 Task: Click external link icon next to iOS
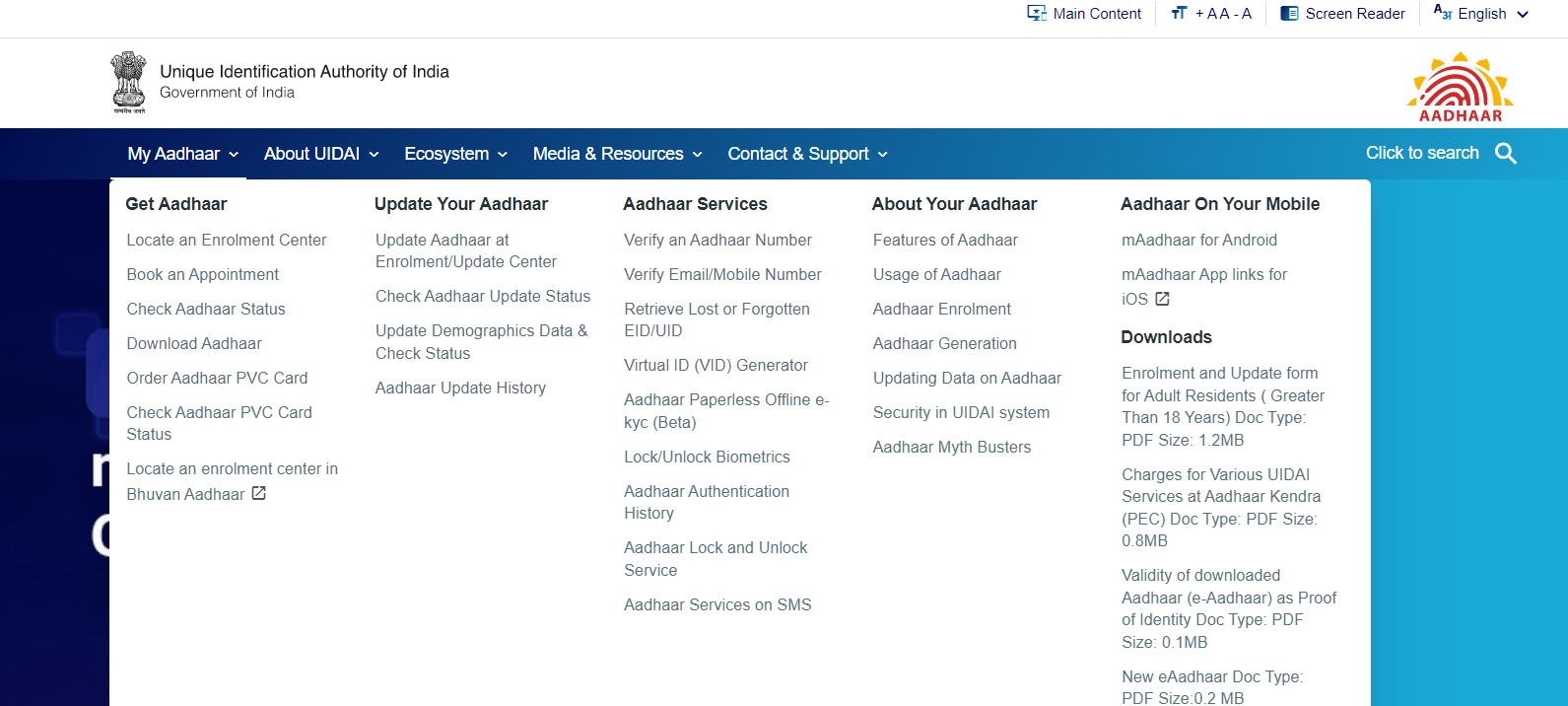click(1162, 299)
